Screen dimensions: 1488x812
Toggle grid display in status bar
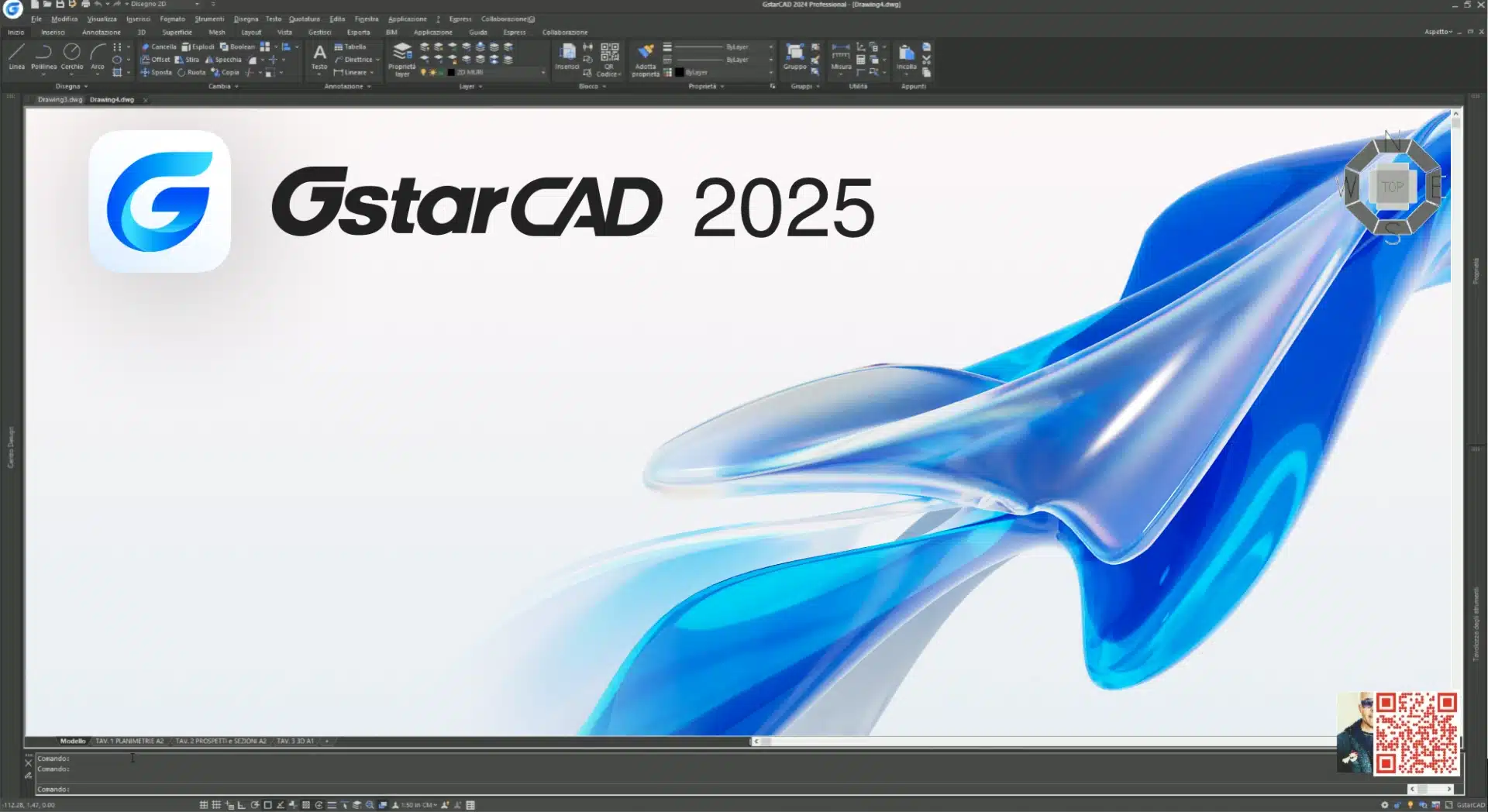point(203,805)
